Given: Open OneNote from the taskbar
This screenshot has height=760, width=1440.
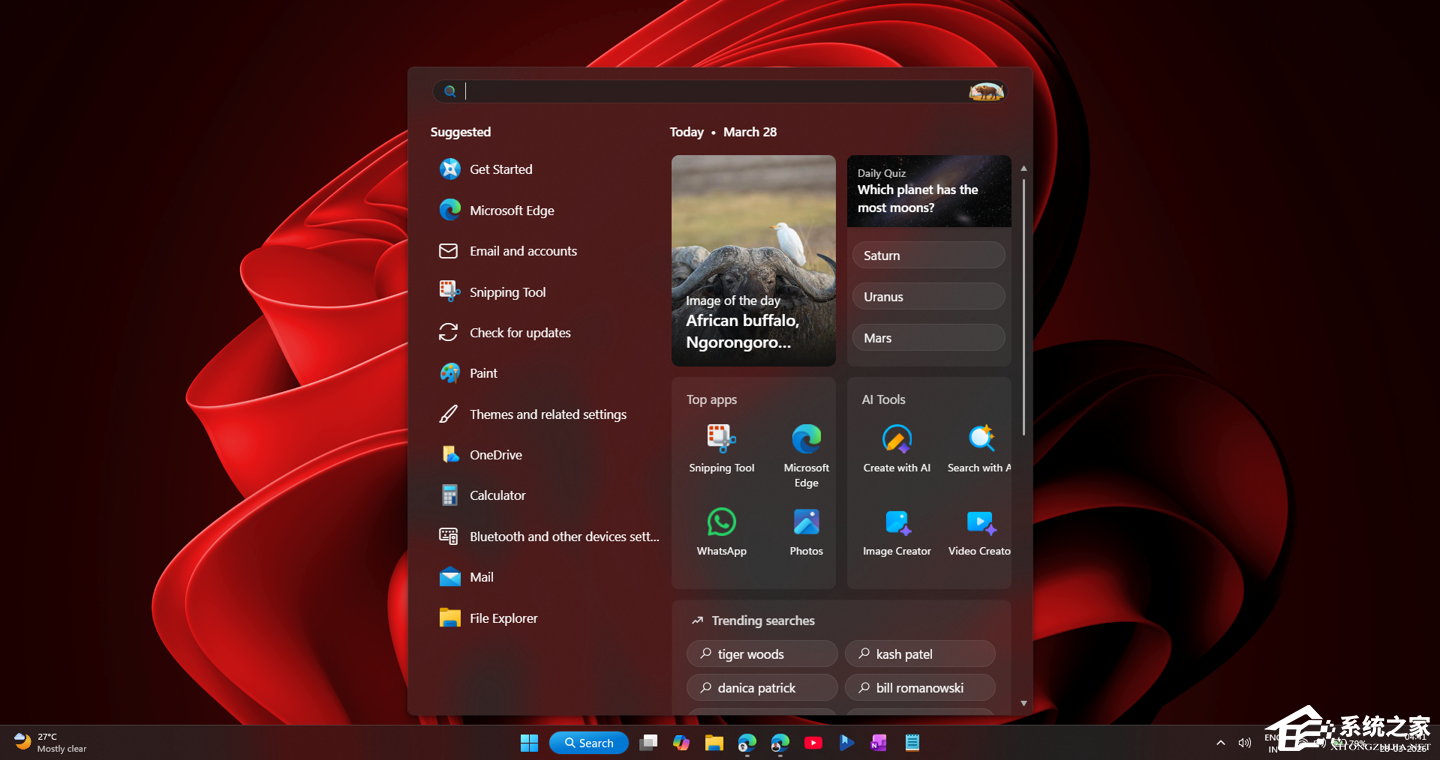Looking at the screenshot, I should (879, 743).
